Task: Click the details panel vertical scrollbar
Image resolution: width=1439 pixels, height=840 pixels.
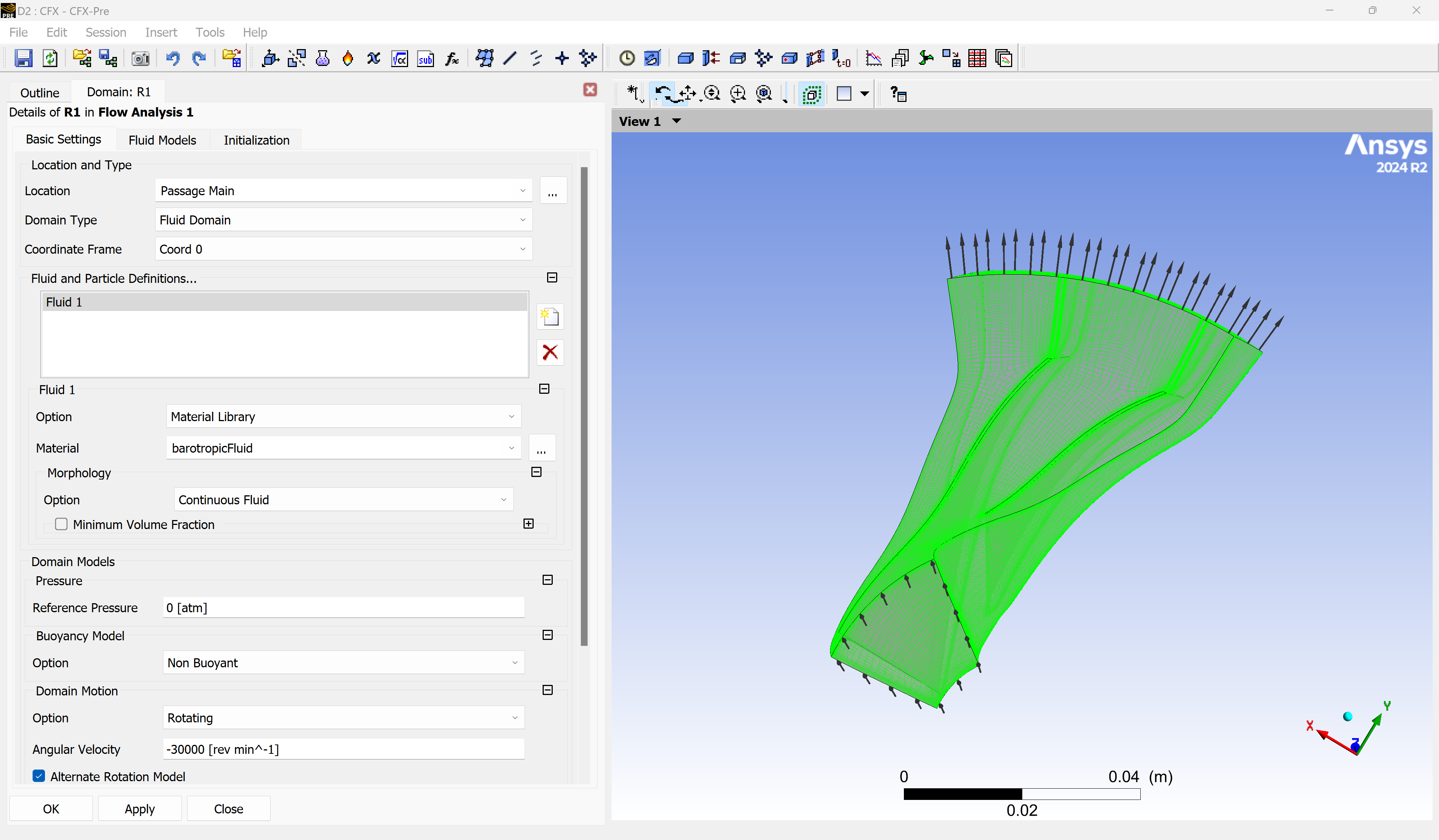Action: tap(583, 407)
